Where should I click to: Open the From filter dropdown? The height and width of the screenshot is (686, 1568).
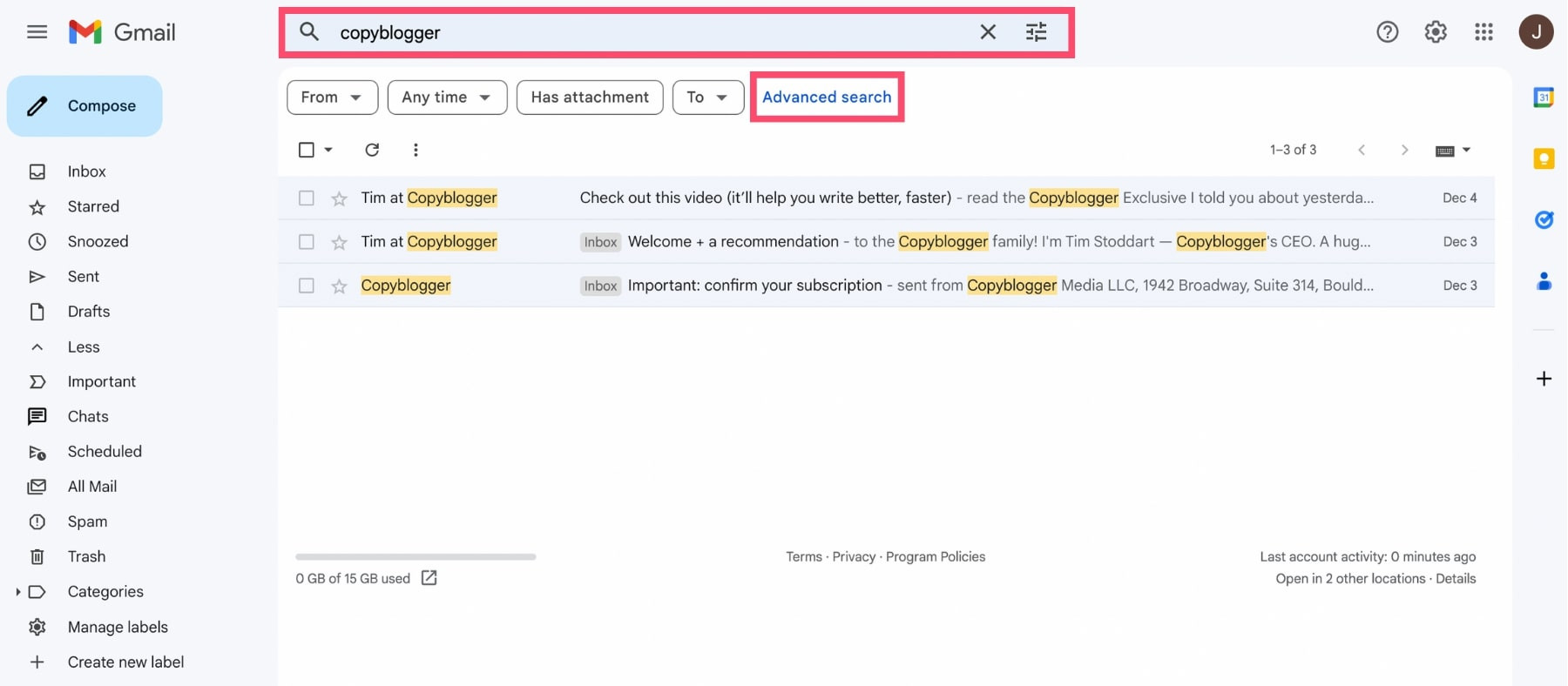pyautogui.click(x=332, y=98)
